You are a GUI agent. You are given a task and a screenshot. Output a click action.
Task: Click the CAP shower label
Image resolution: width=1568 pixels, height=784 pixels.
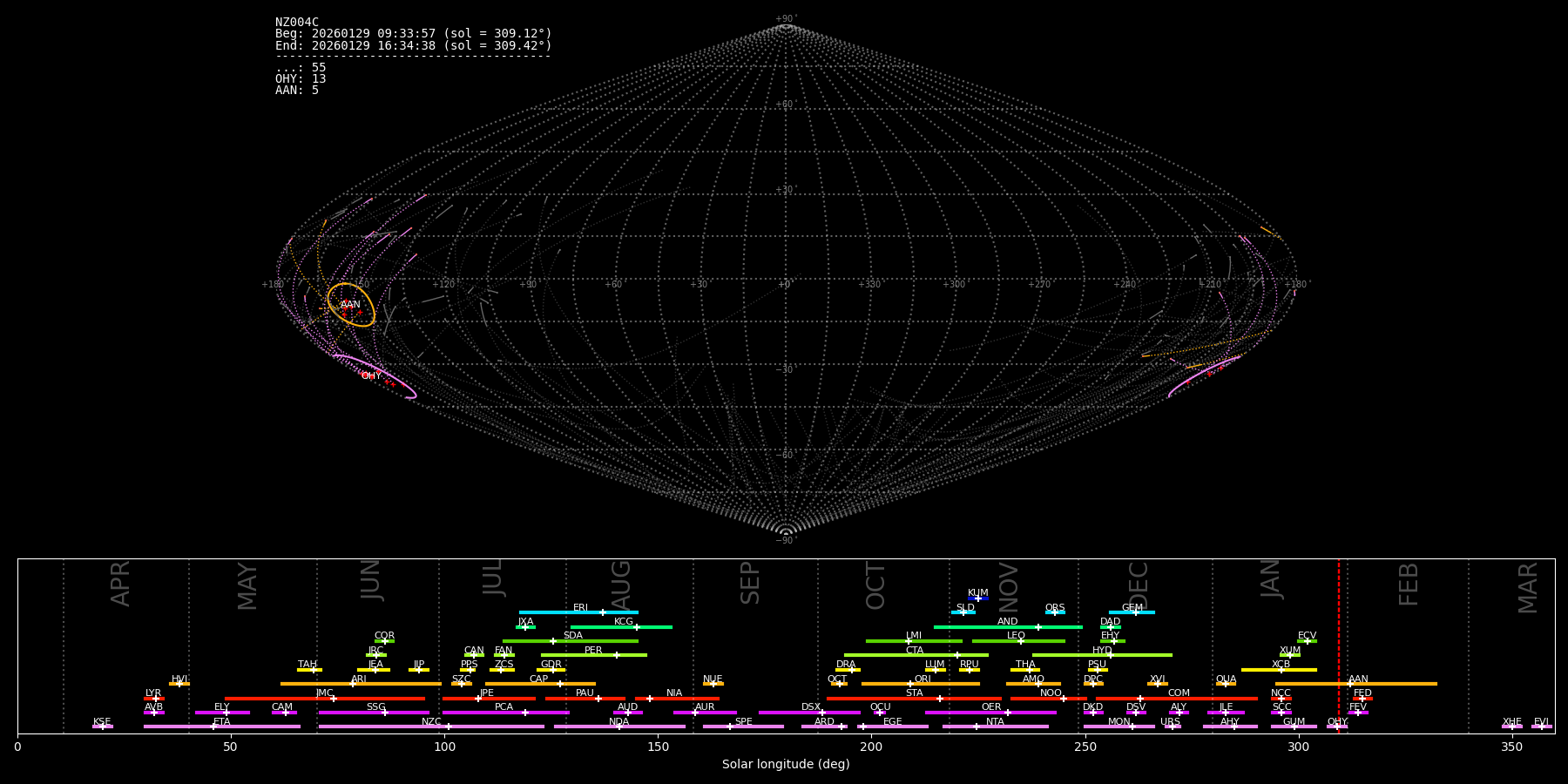click(539, 679)
